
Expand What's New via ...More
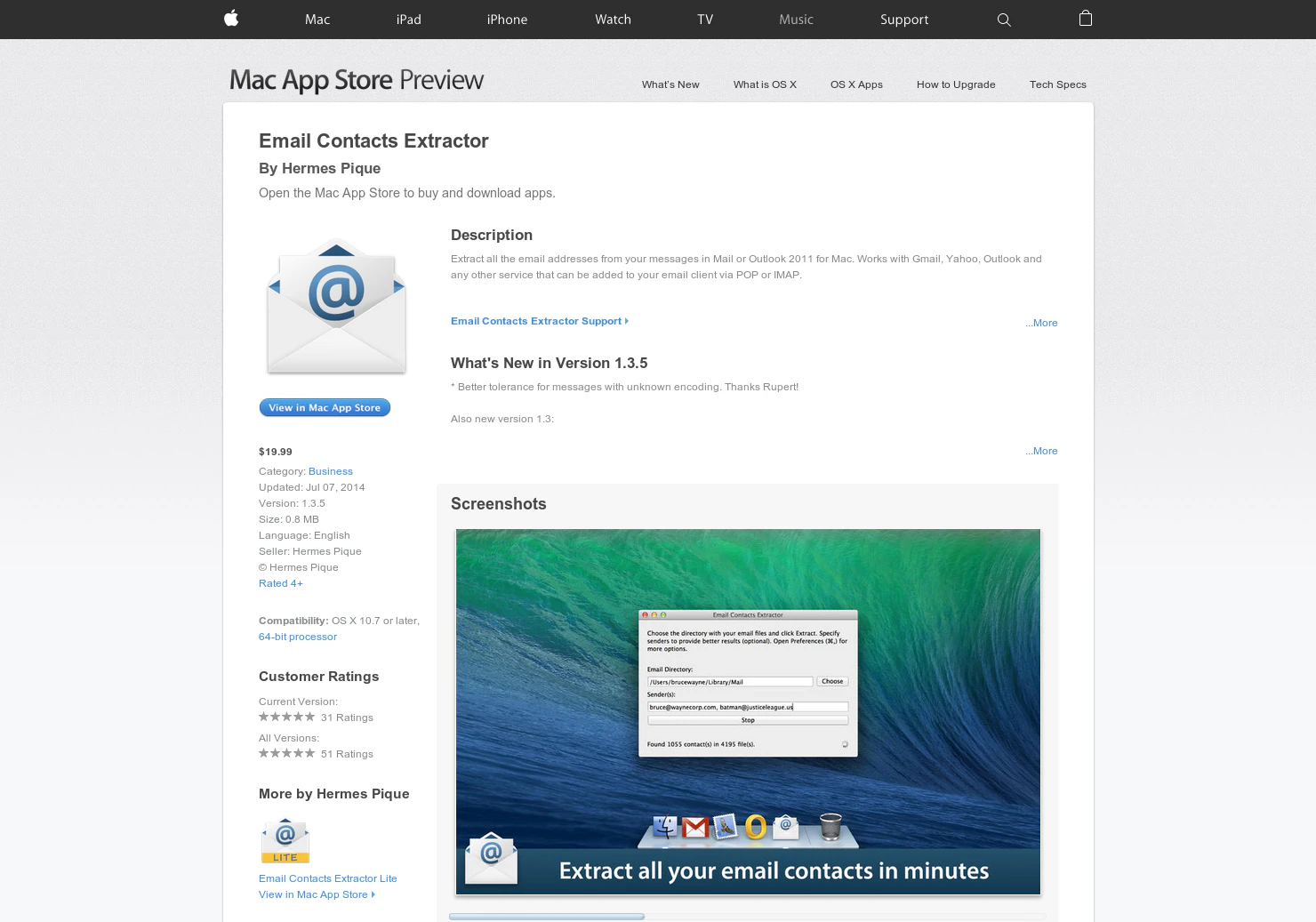pyautogui.click(x=1040, y=451)
